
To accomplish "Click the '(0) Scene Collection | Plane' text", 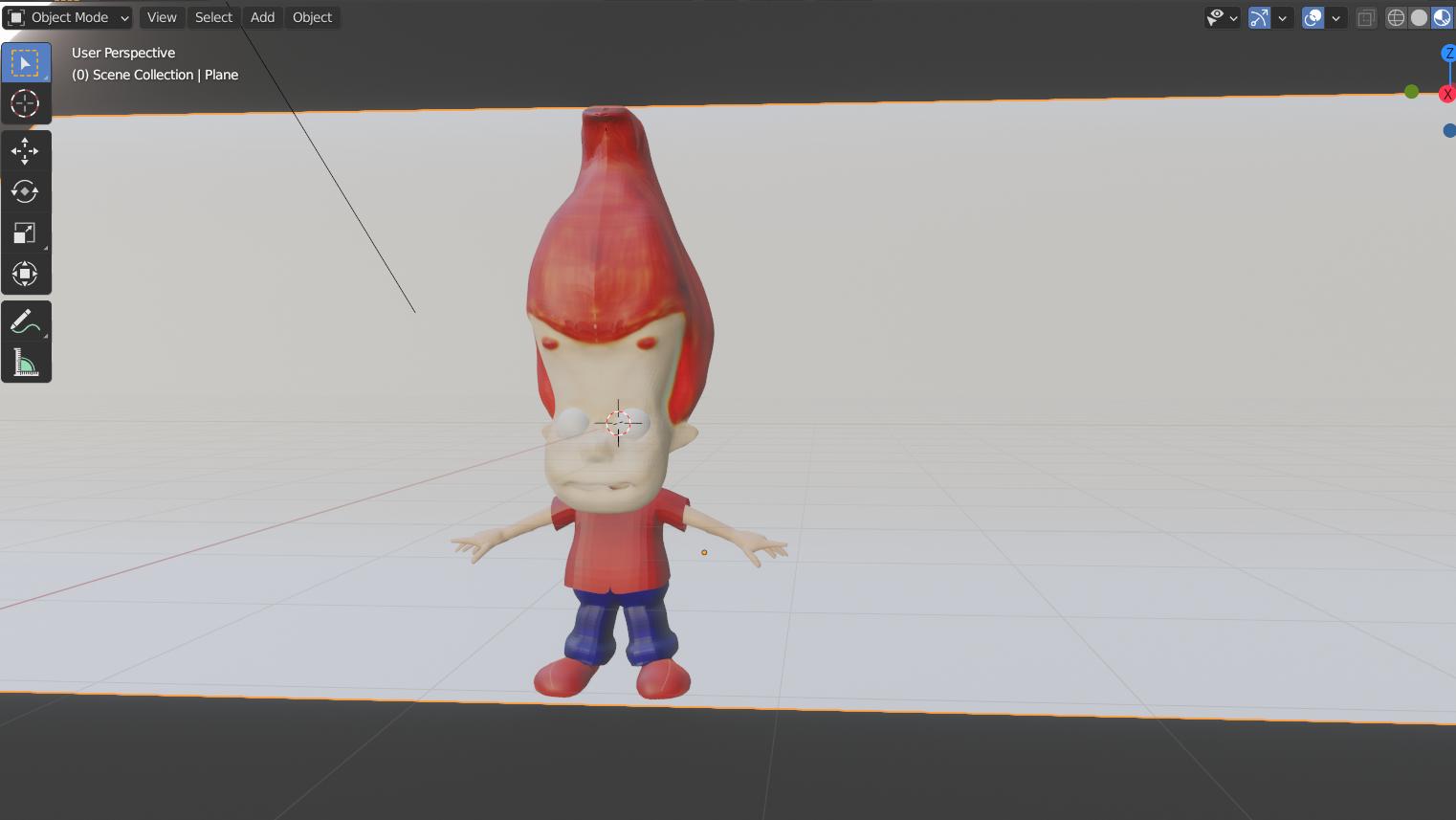I will coord(155,75).
